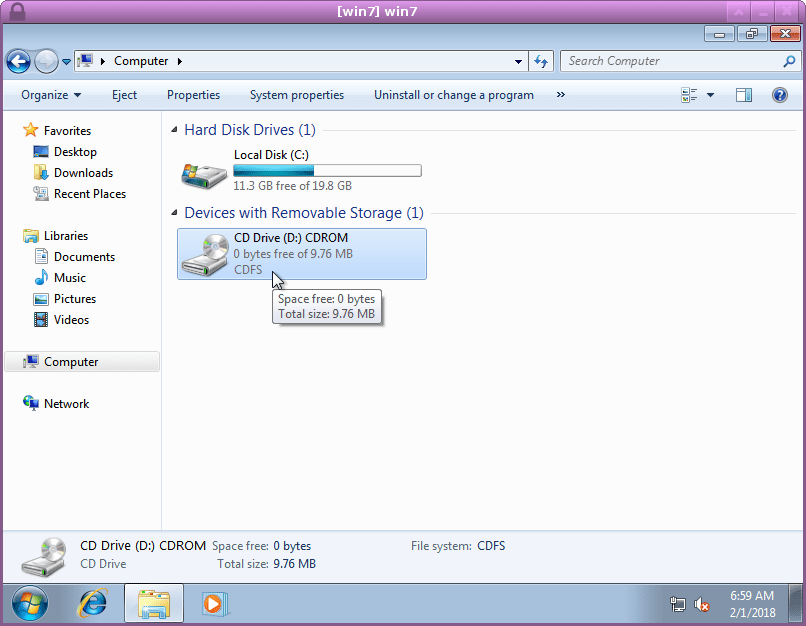Select Pictures in the sidebar

click(x=75, y=298)
